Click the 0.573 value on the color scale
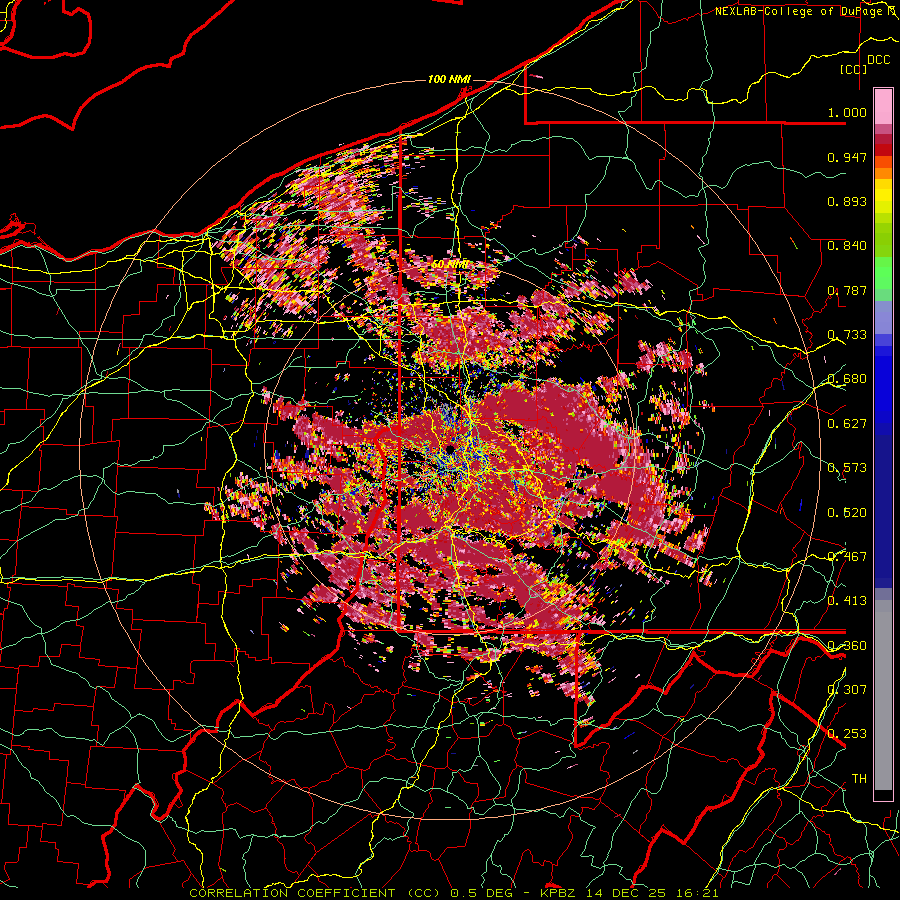900x900 pixels. click(x=847, y=468)
